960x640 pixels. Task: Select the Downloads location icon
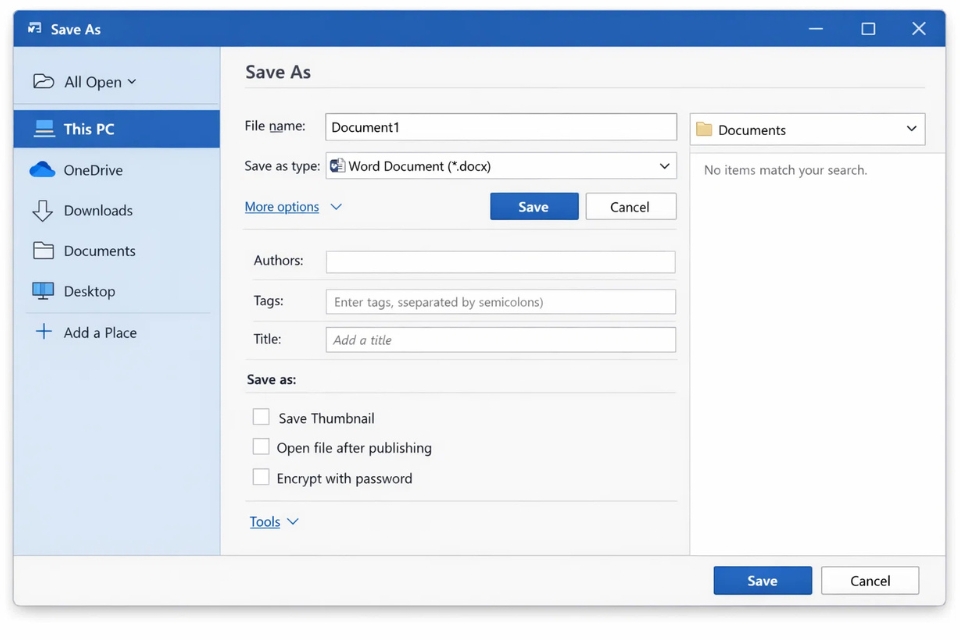coord(42,210)
